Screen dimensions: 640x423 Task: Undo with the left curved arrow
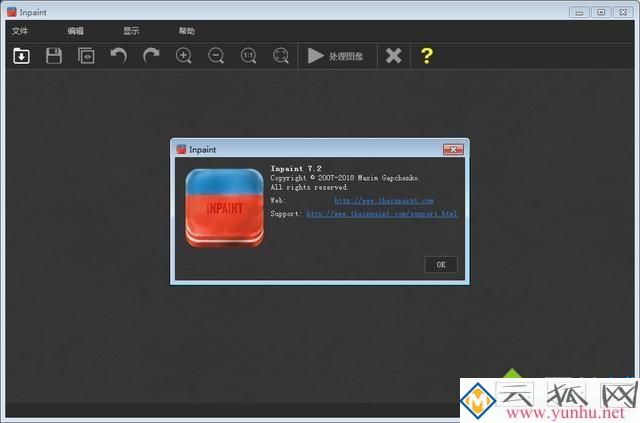tap(118, 56)
